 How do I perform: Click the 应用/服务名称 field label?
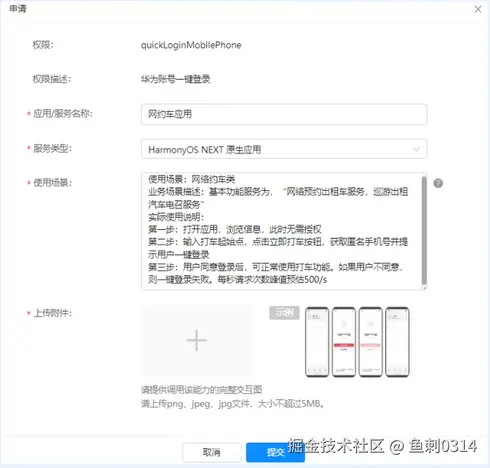point(63,114)
